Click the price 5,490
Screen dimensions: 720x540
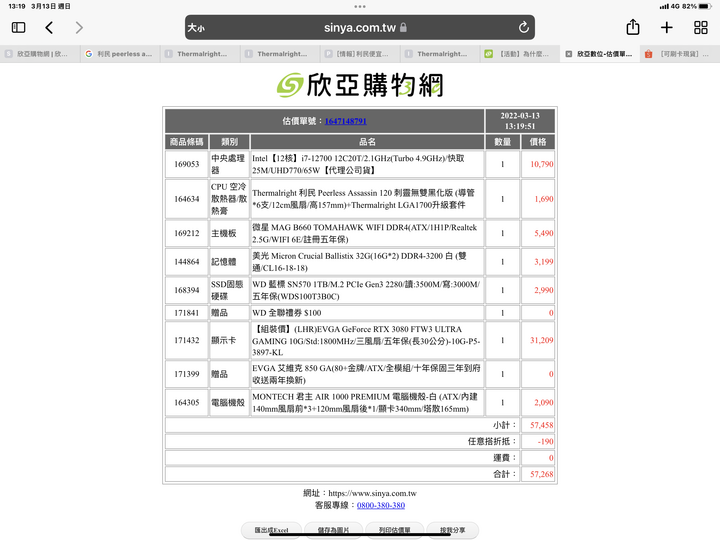coord(544,233)
